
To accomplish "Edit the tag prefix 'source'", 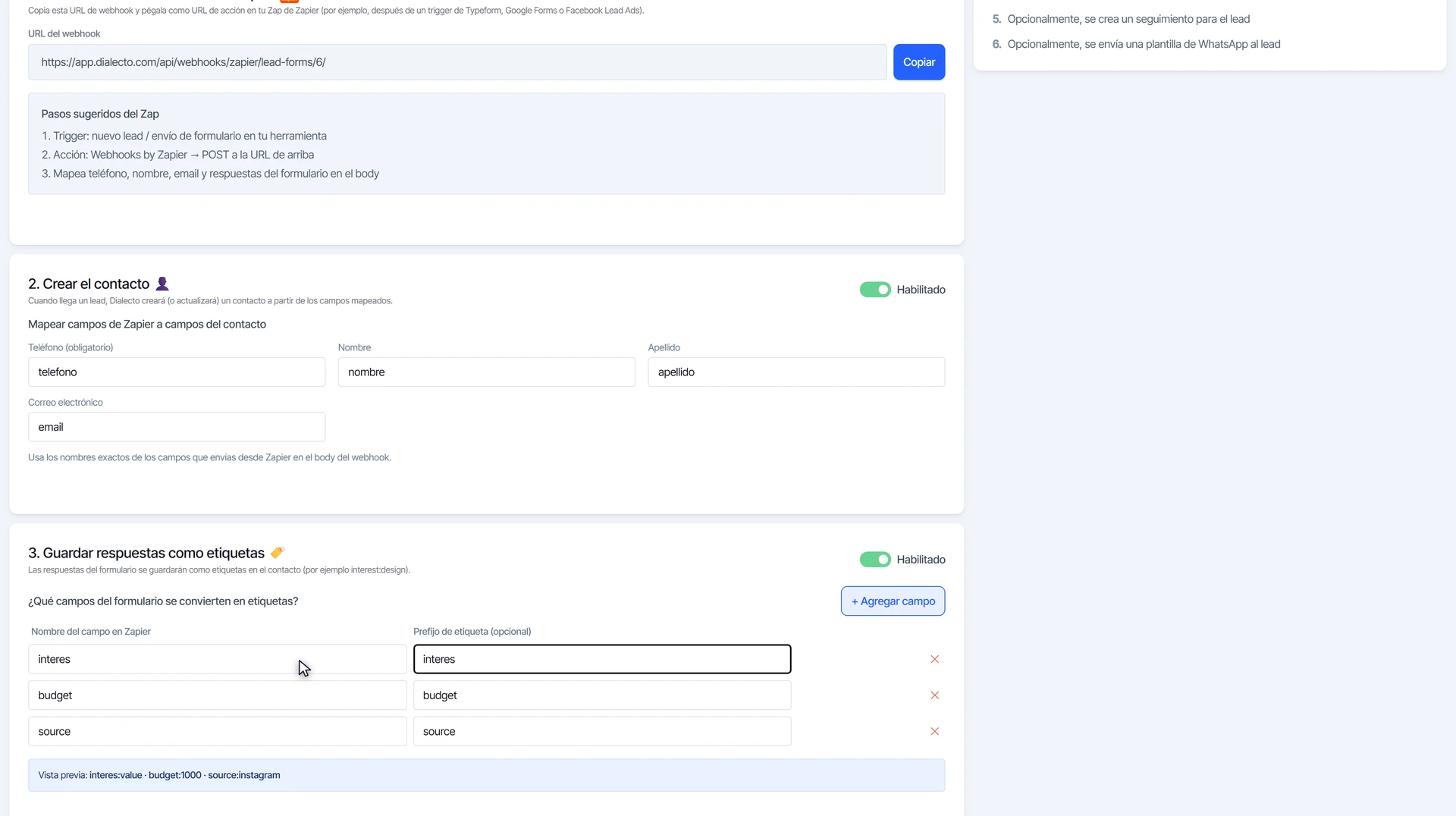I will pyautogui.click(x=602, y=732).
